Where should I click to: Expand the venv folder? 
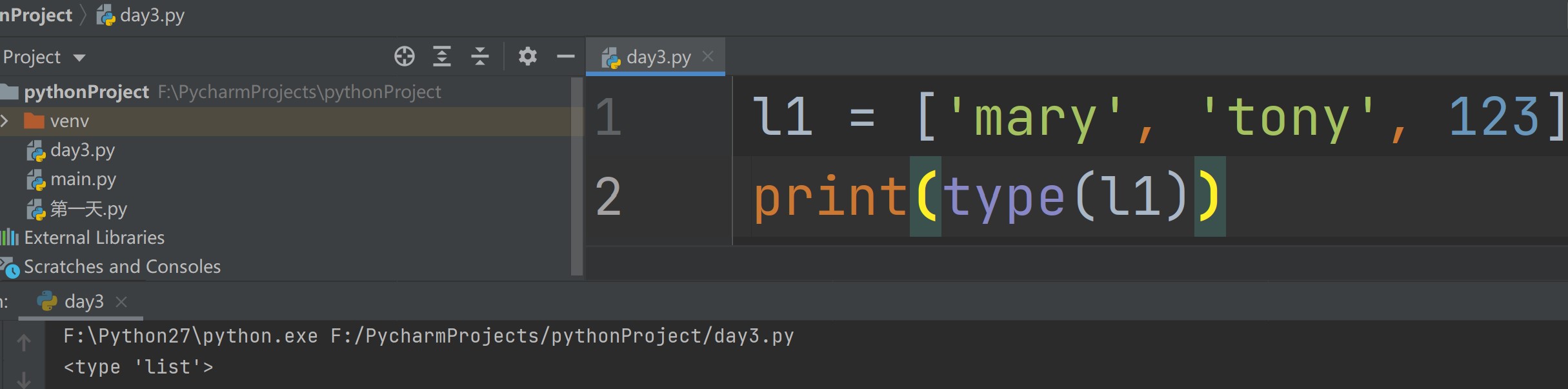coord(5,121)
